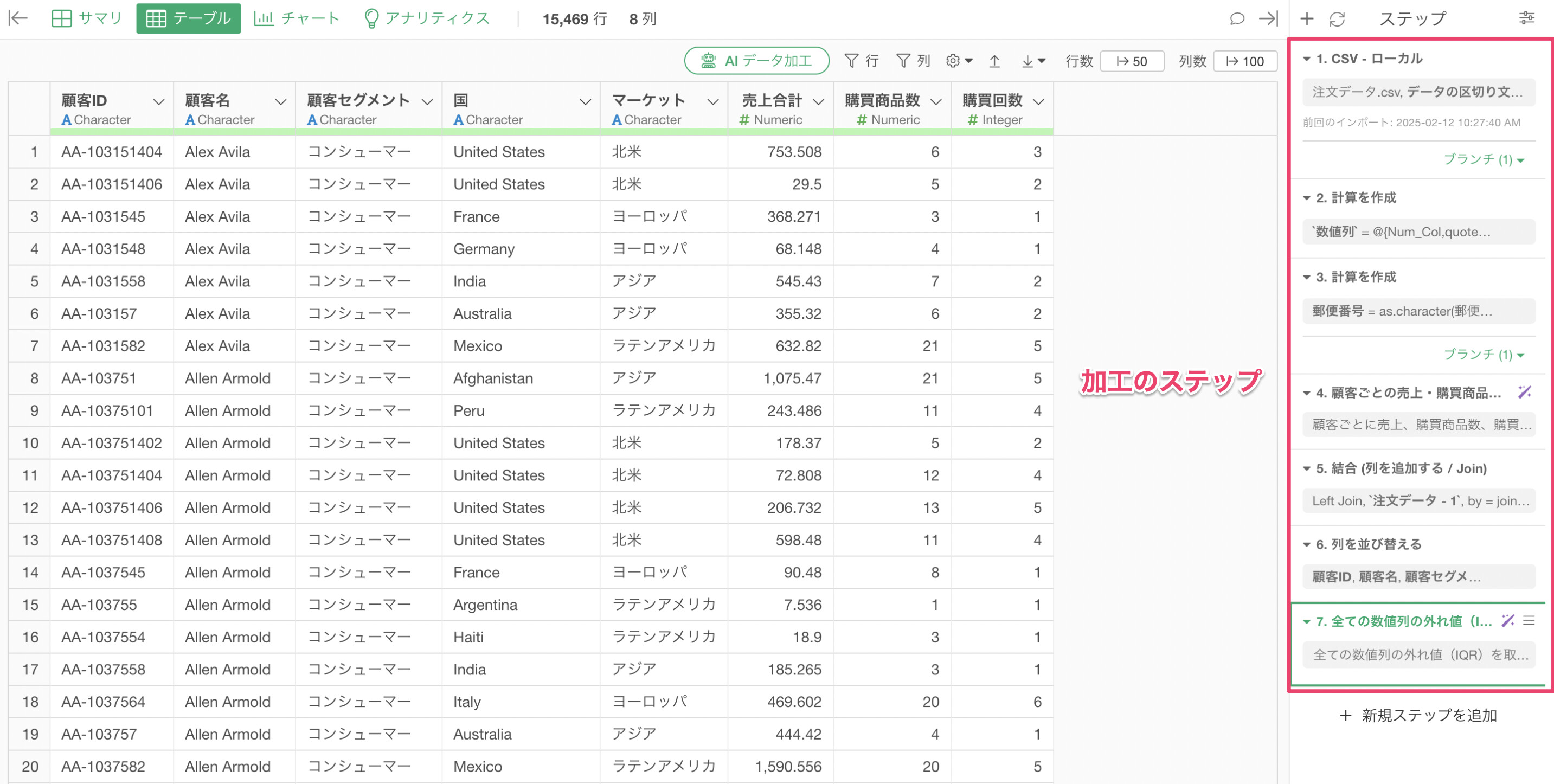
Task: Collapse step 2 計算を作成
Action: click(1307, 198)
